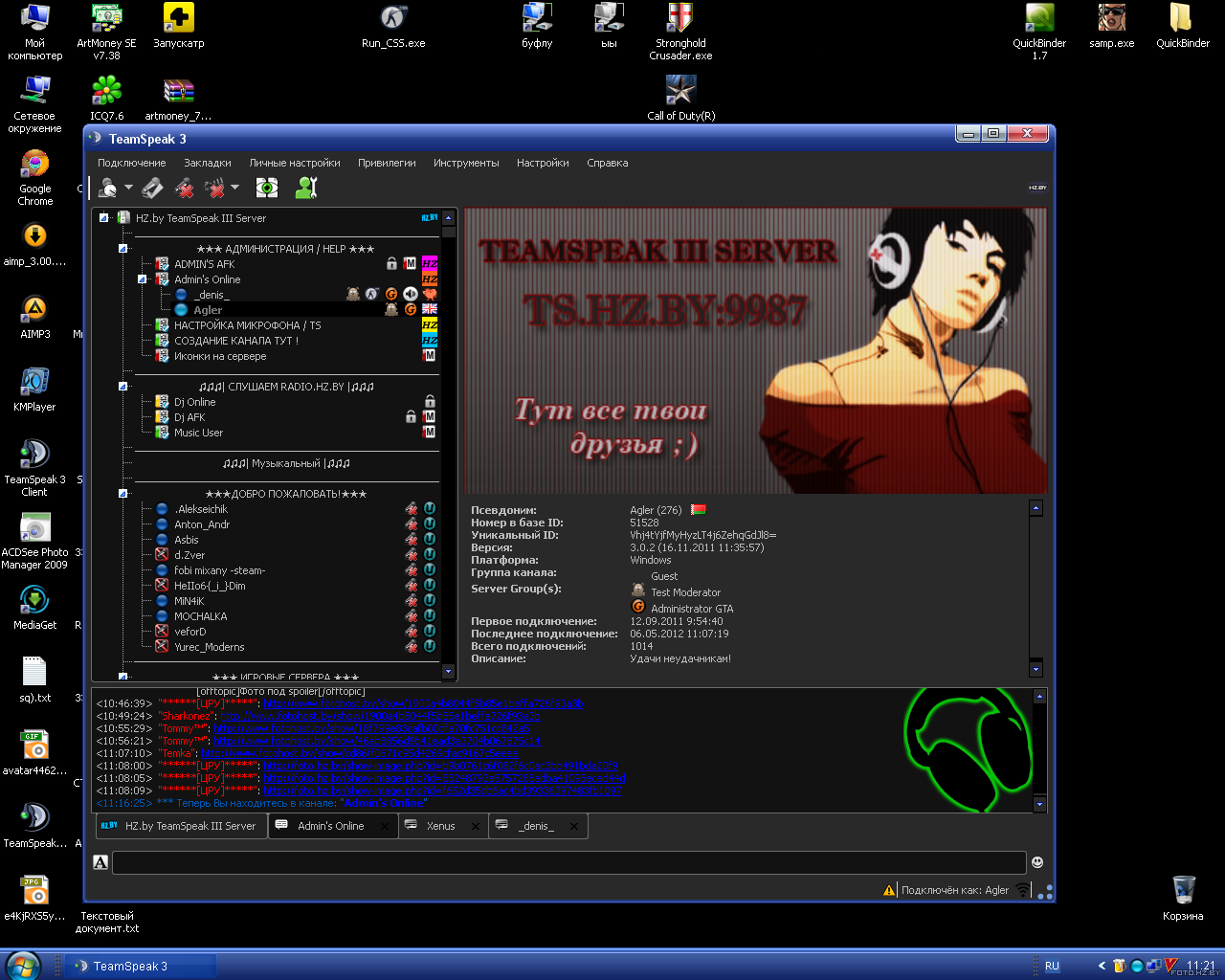The width and height of the screenshot is (1225, 980).
Task: Click the HZ.BY icon on server root row
Action: [x=430, y=218]
